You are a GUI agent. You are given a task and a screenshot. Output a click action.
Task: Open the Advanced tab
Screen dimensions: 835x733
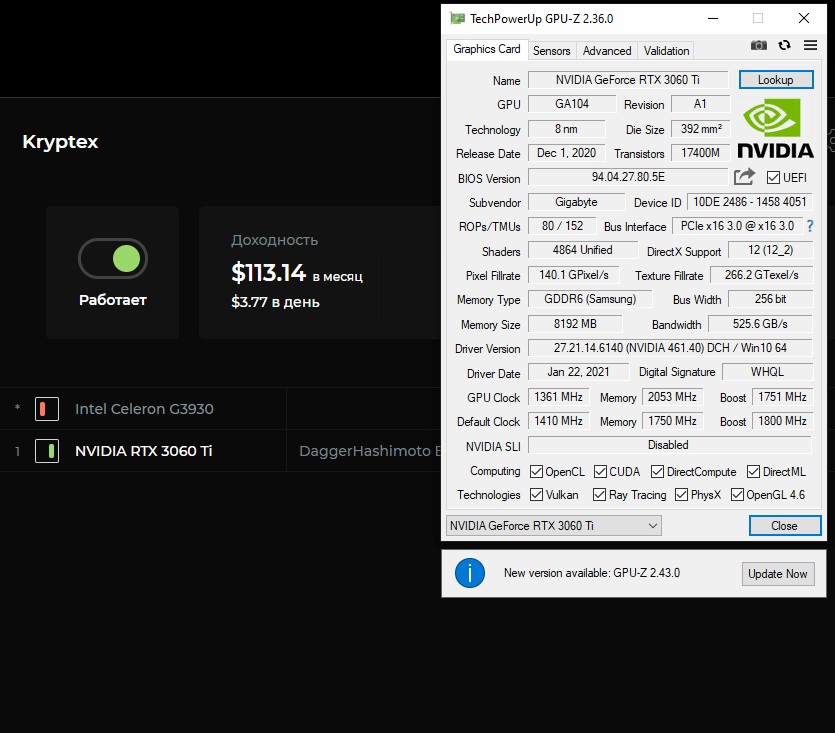607,51
